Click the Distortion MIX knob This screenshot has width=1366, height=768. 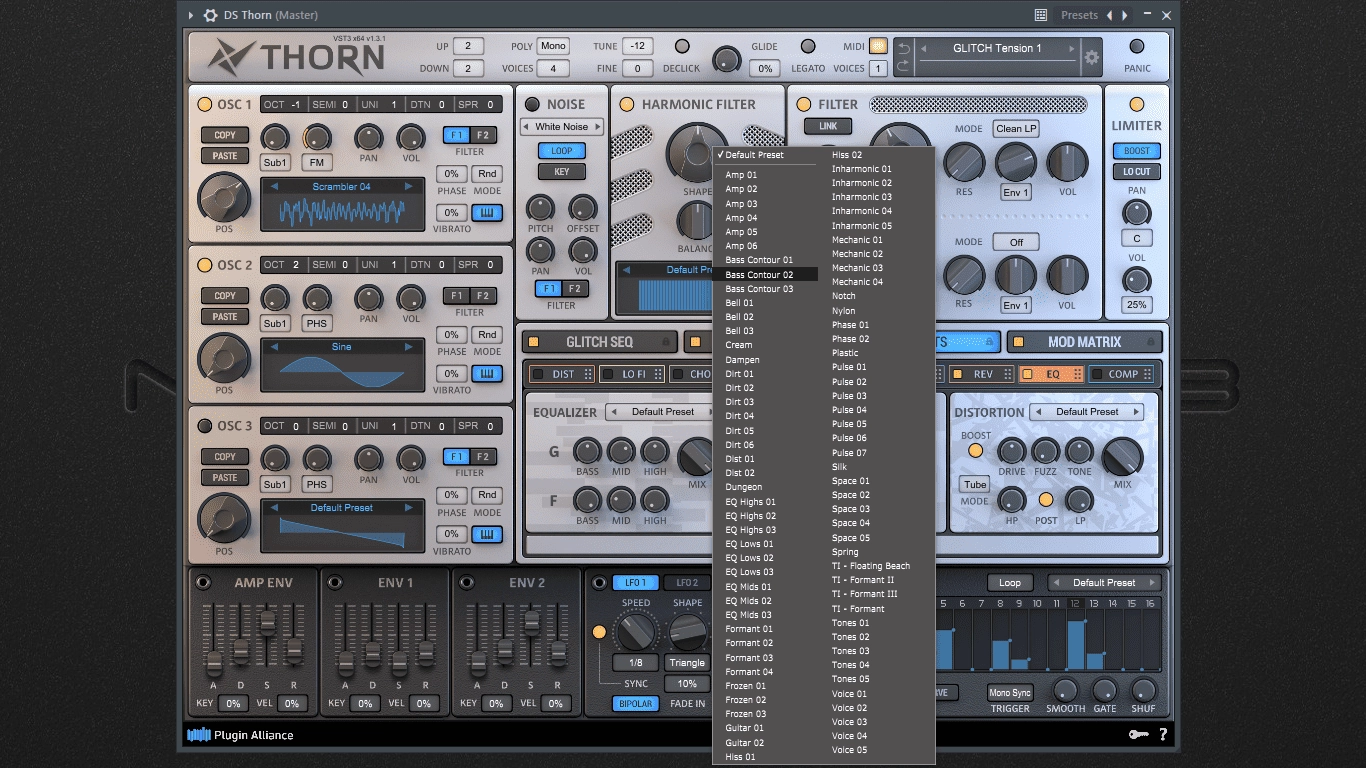click(1122, 457)
